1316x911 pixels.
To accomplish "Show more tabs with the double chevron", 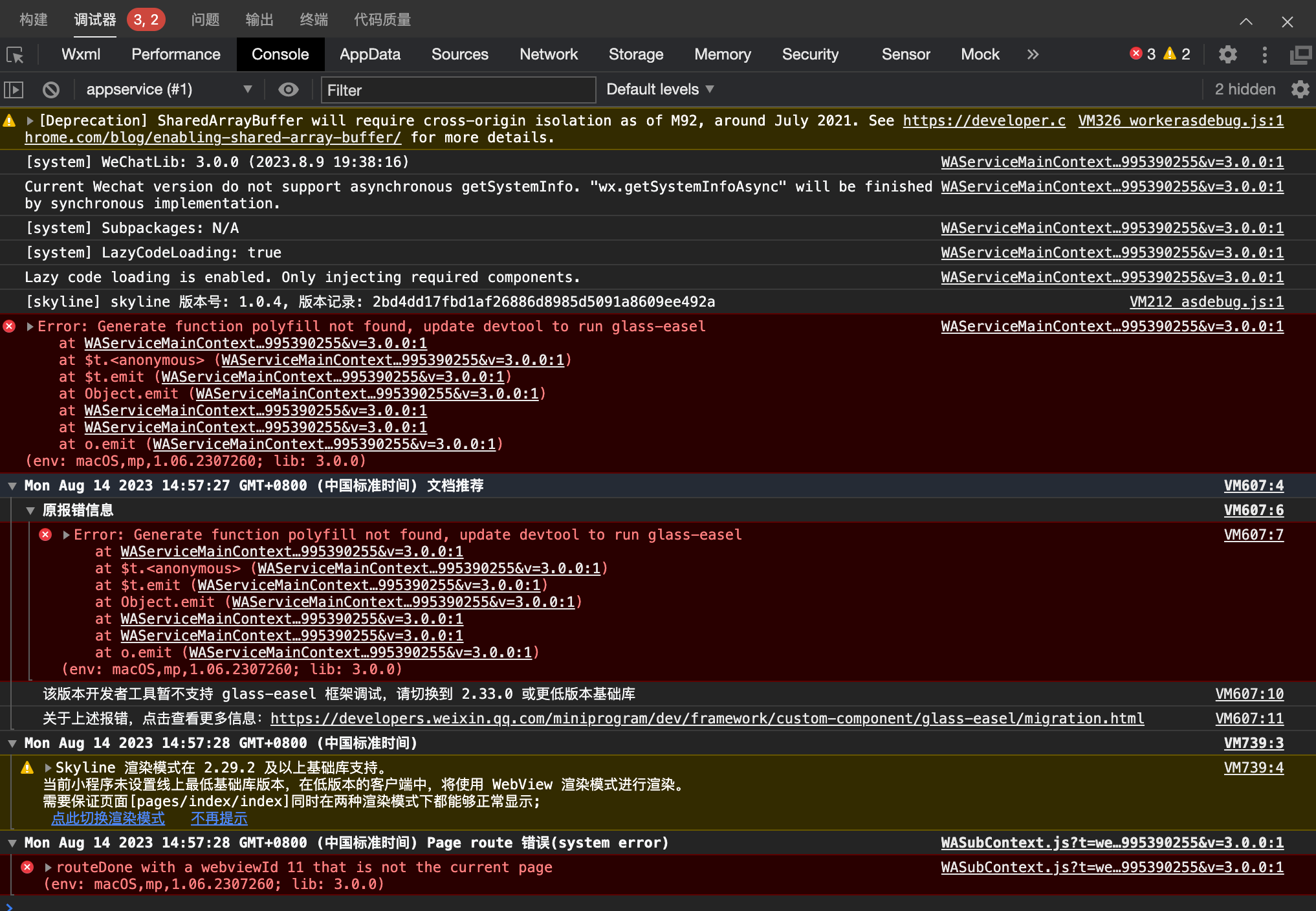I will click(1033, 54).
